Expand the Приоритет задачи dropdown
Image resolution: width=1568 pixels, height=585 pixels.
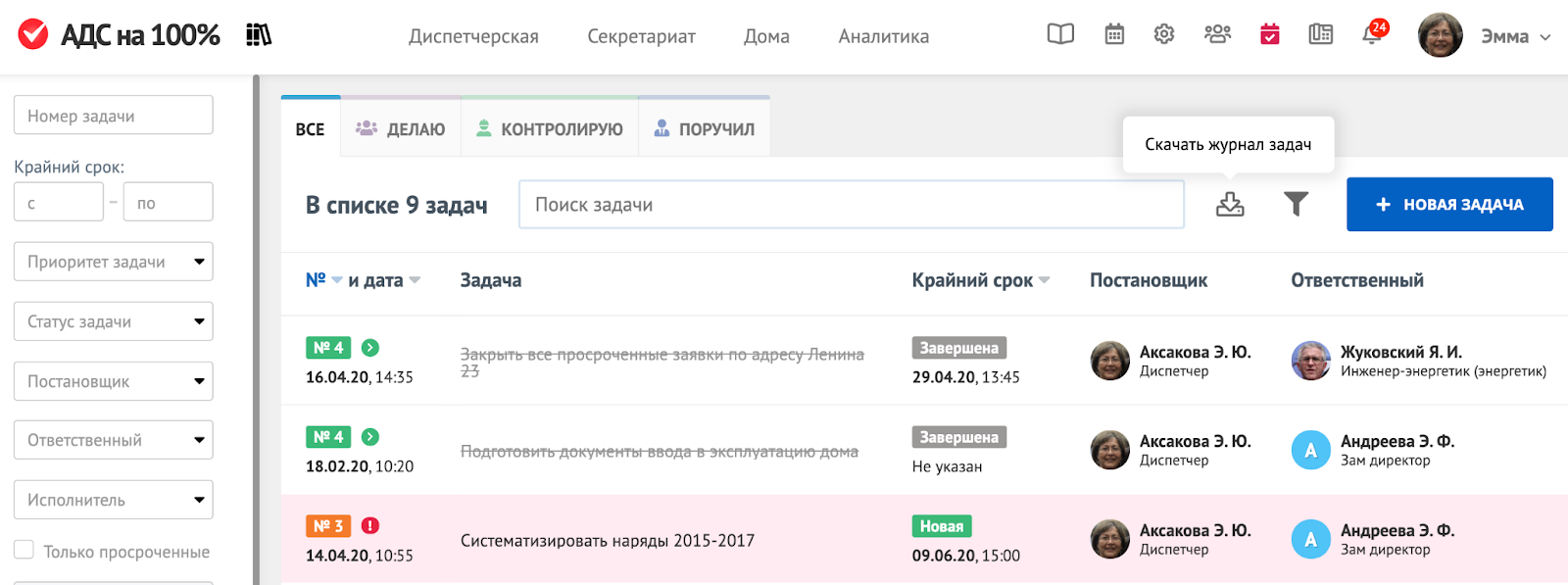coord(114,262)
